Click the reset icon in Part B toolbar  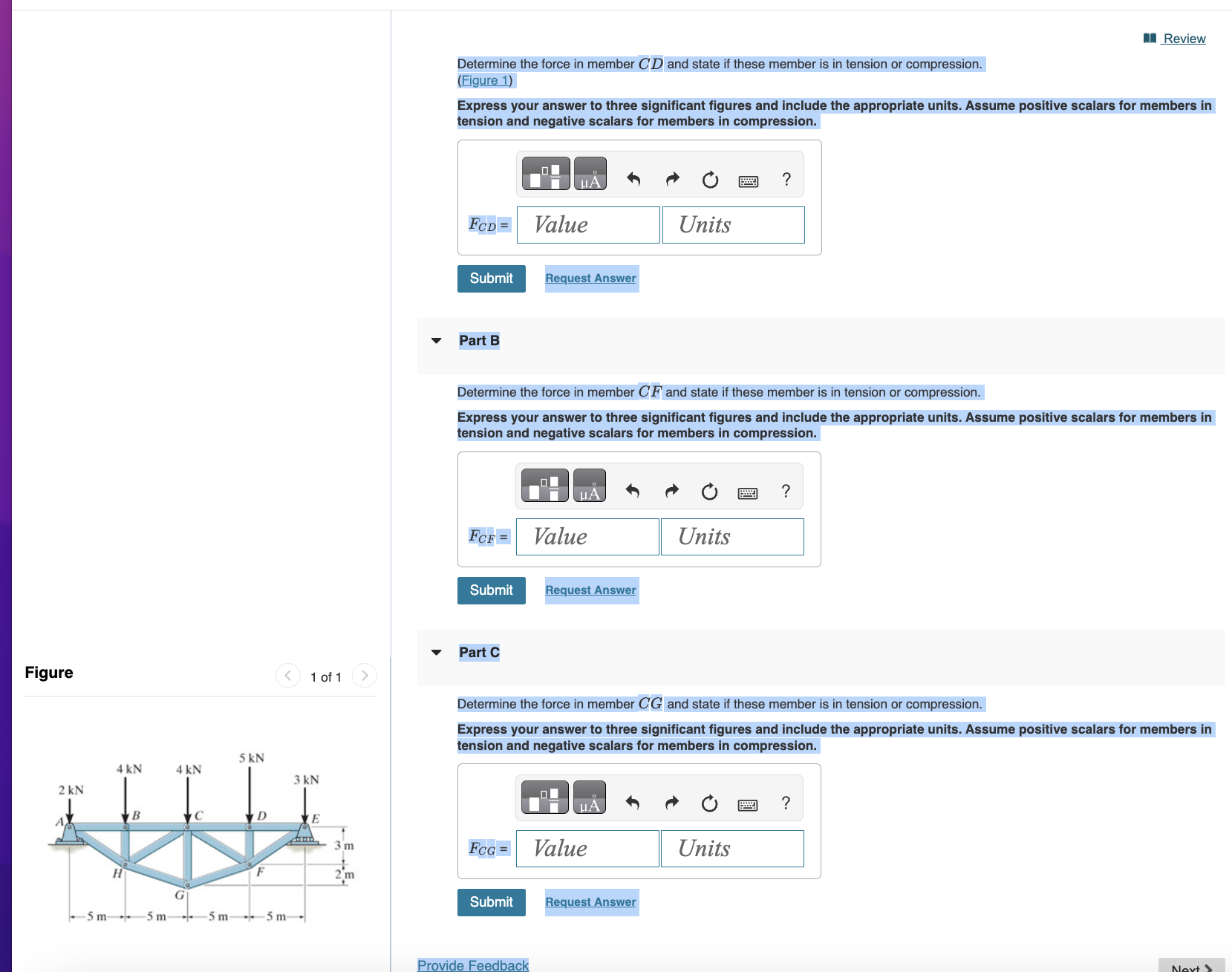[x=709, y=492]
